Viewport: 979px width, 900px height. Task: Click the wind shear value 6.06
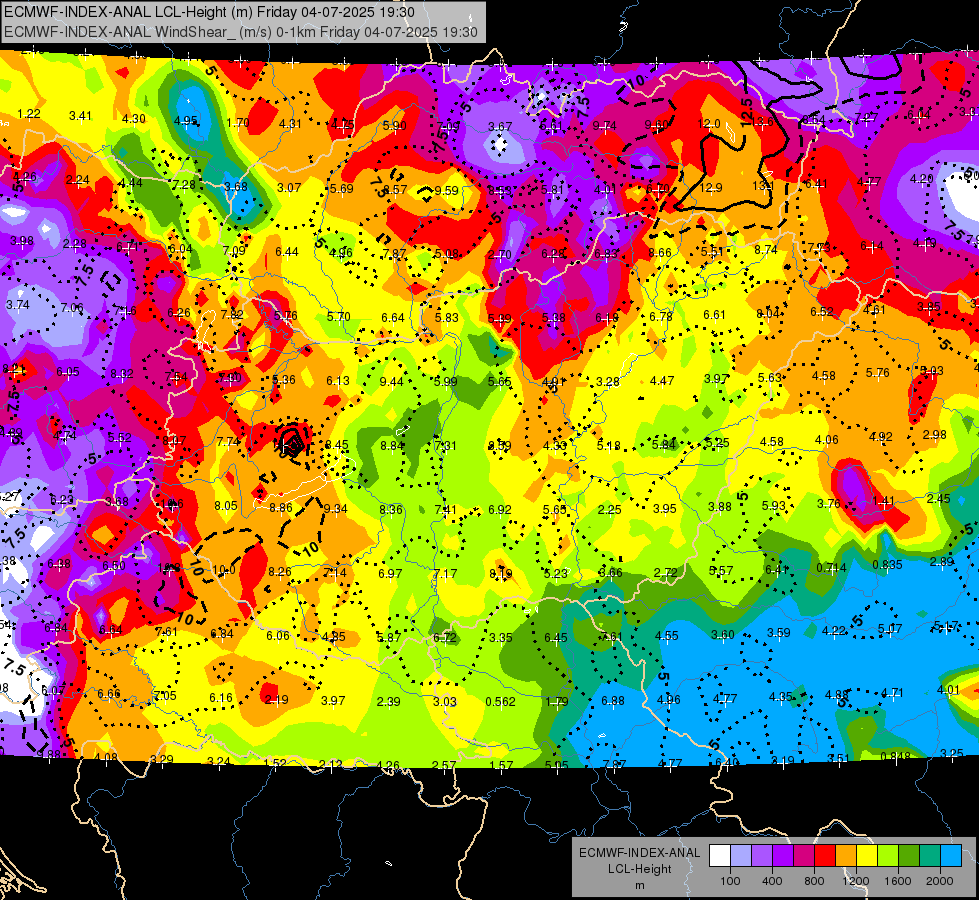point(278,636)
